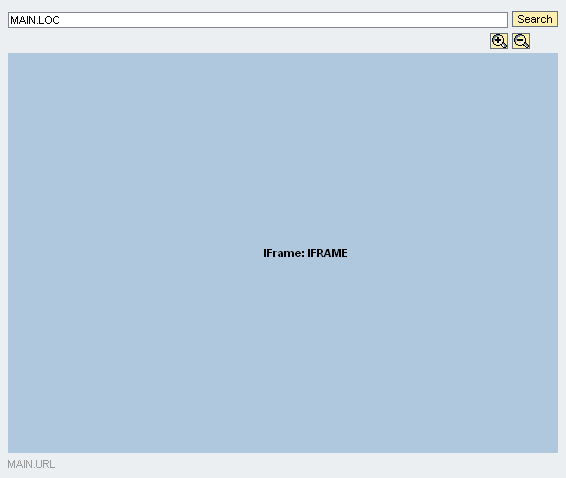
Task: Select the IFrame placeholder panel
Action: 283,253
